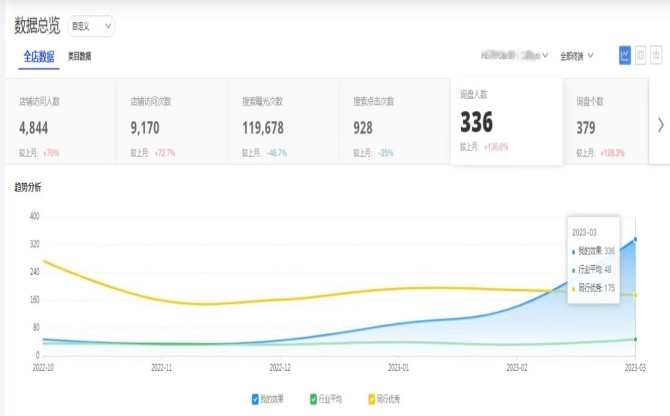Click the download data icon

pos(657,55)
